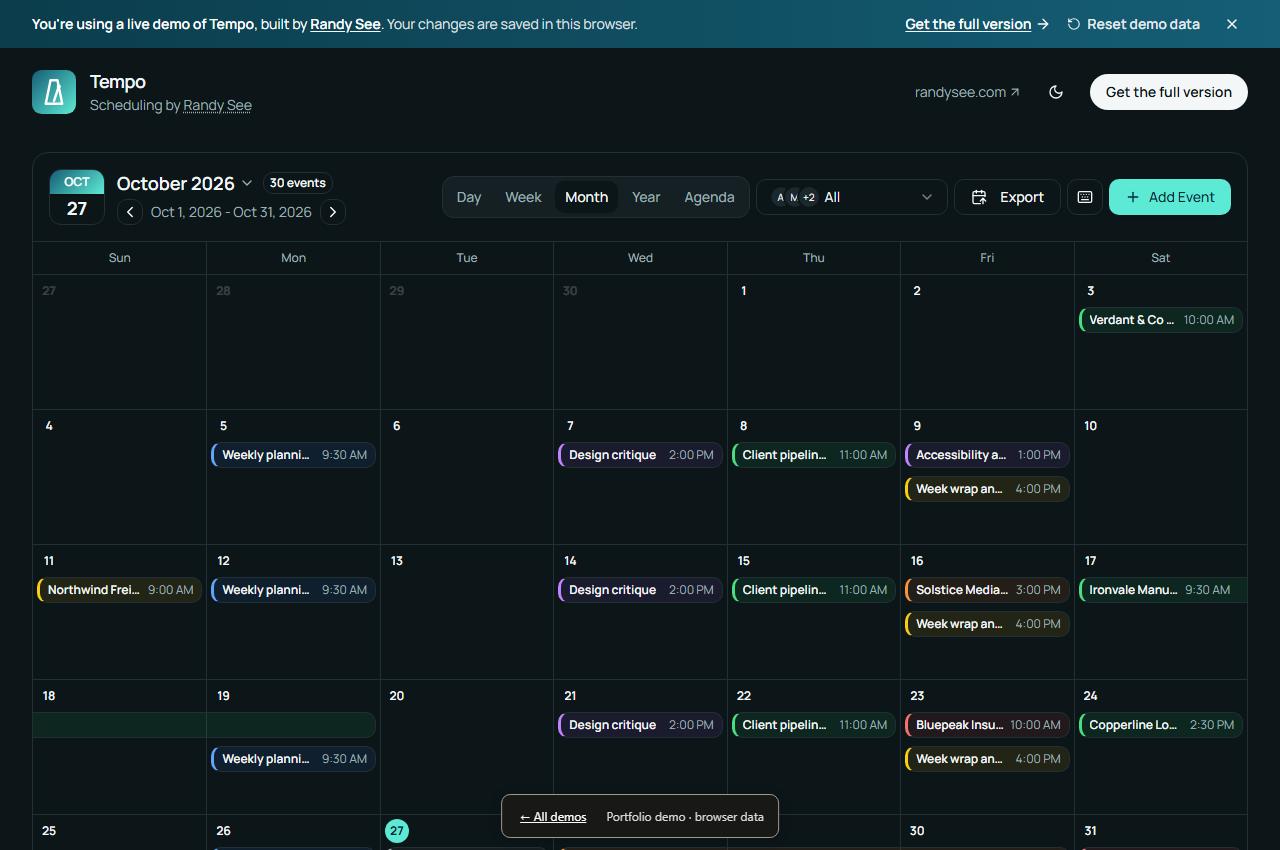
Task: Expand the October 2026 month picker
Action: pos(185,183)
